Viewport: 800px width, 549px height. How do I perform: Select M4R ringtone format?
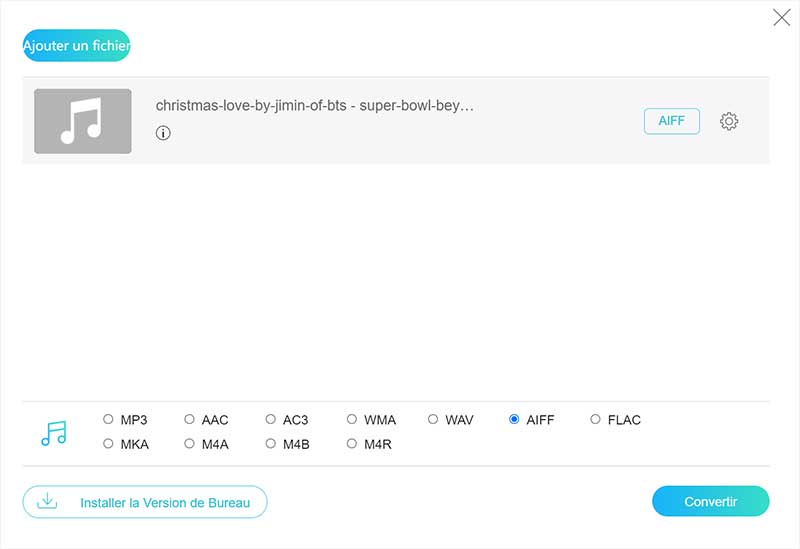[352, 444]
